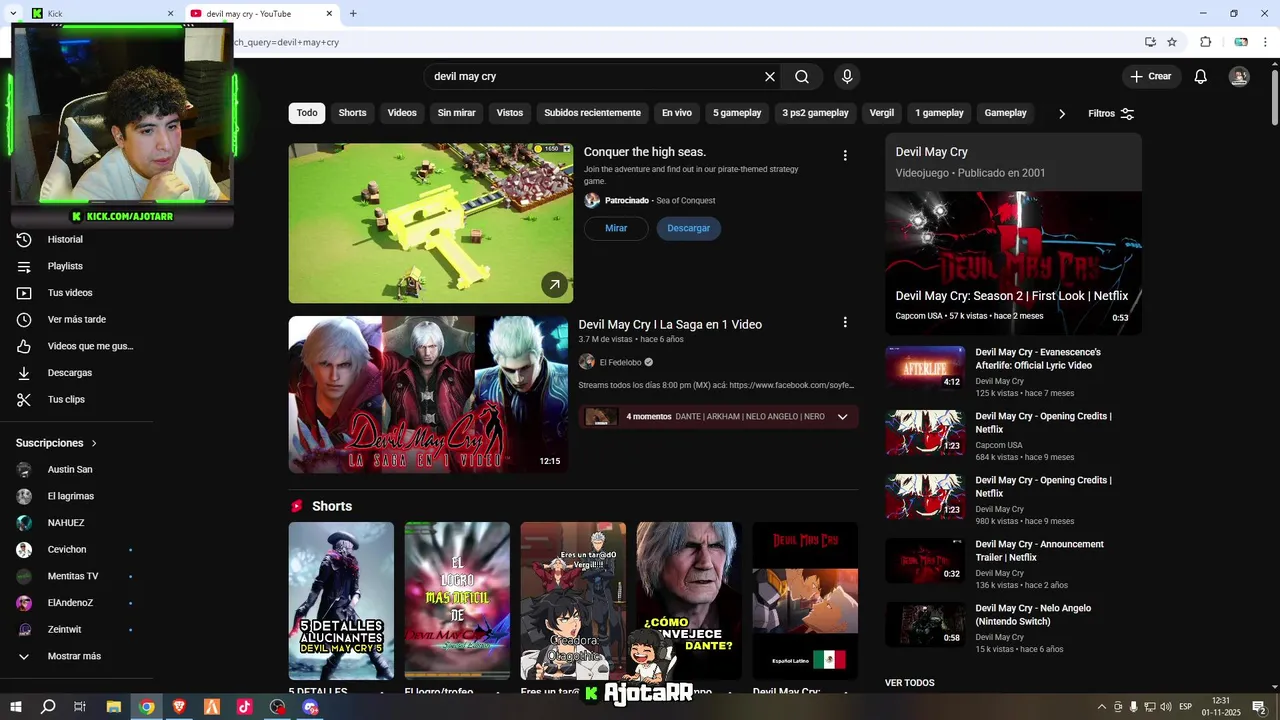Screen dimensions: 1280x720
Task: Open File Explorer from the taskbar
Action: (x=113, y=707)
